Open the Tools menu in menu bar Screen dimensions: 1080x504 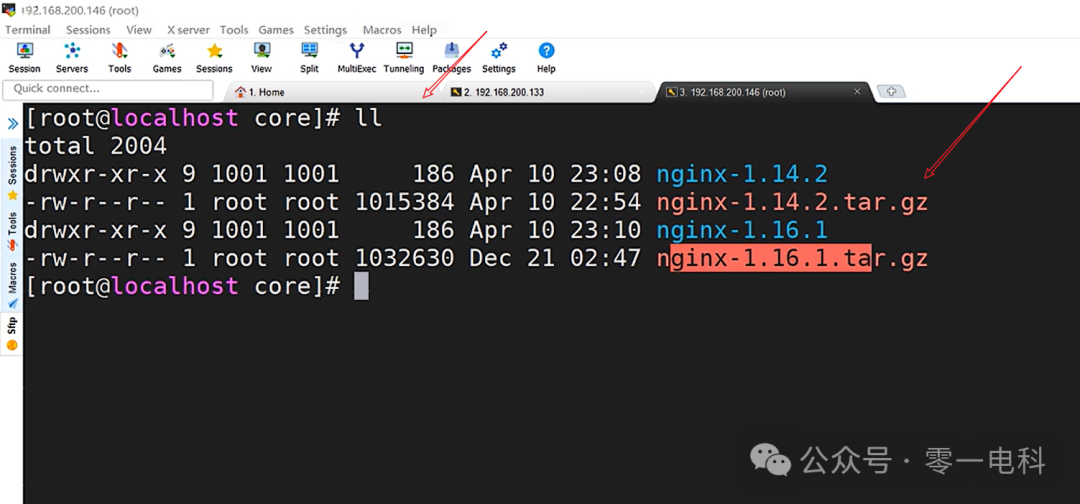[234, 30]
